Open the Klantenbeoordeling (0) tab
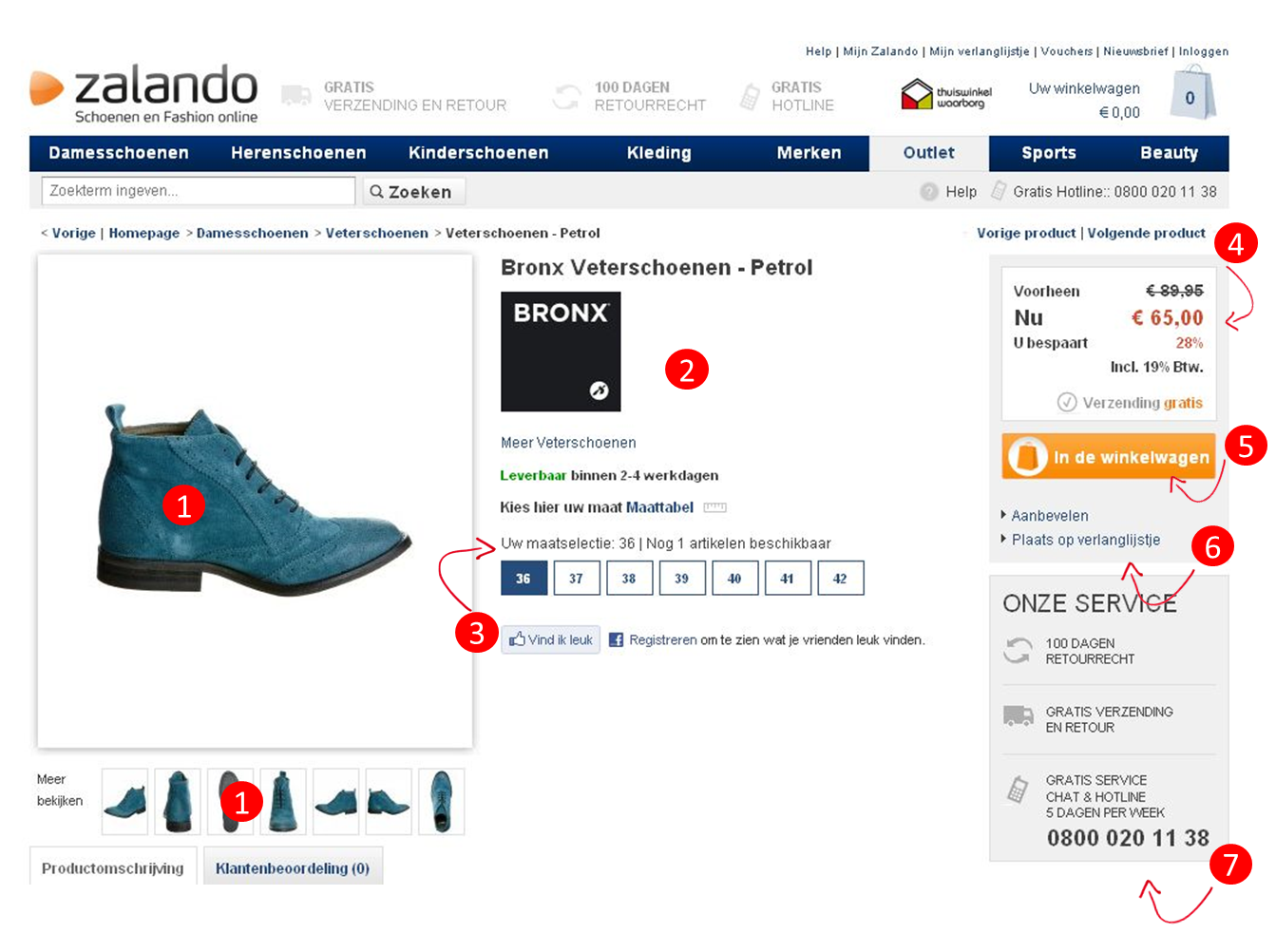This screenshot has width=1276, height=952. 293,867
